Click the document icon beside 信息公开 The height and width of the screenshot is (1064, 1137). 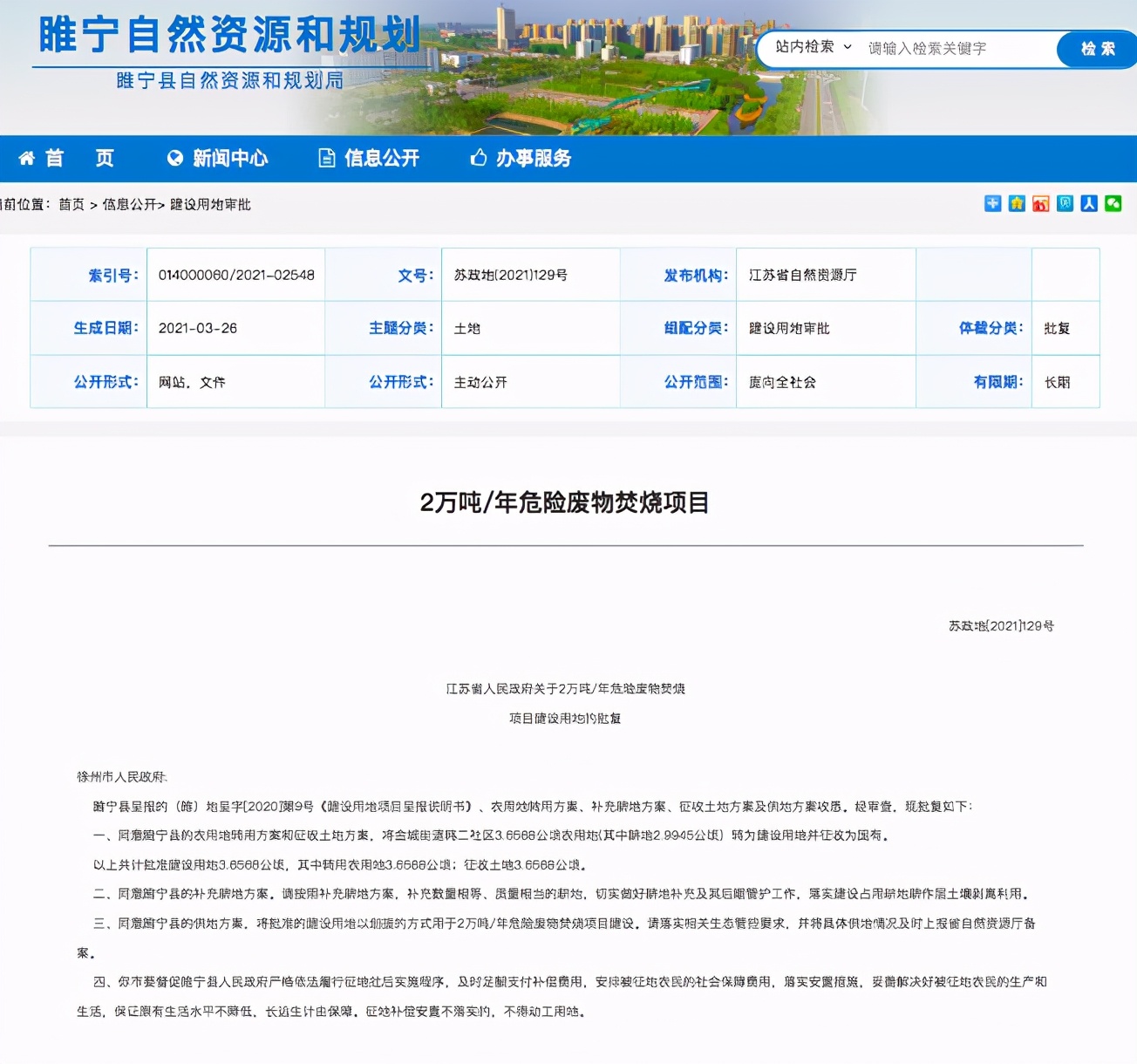326,158
